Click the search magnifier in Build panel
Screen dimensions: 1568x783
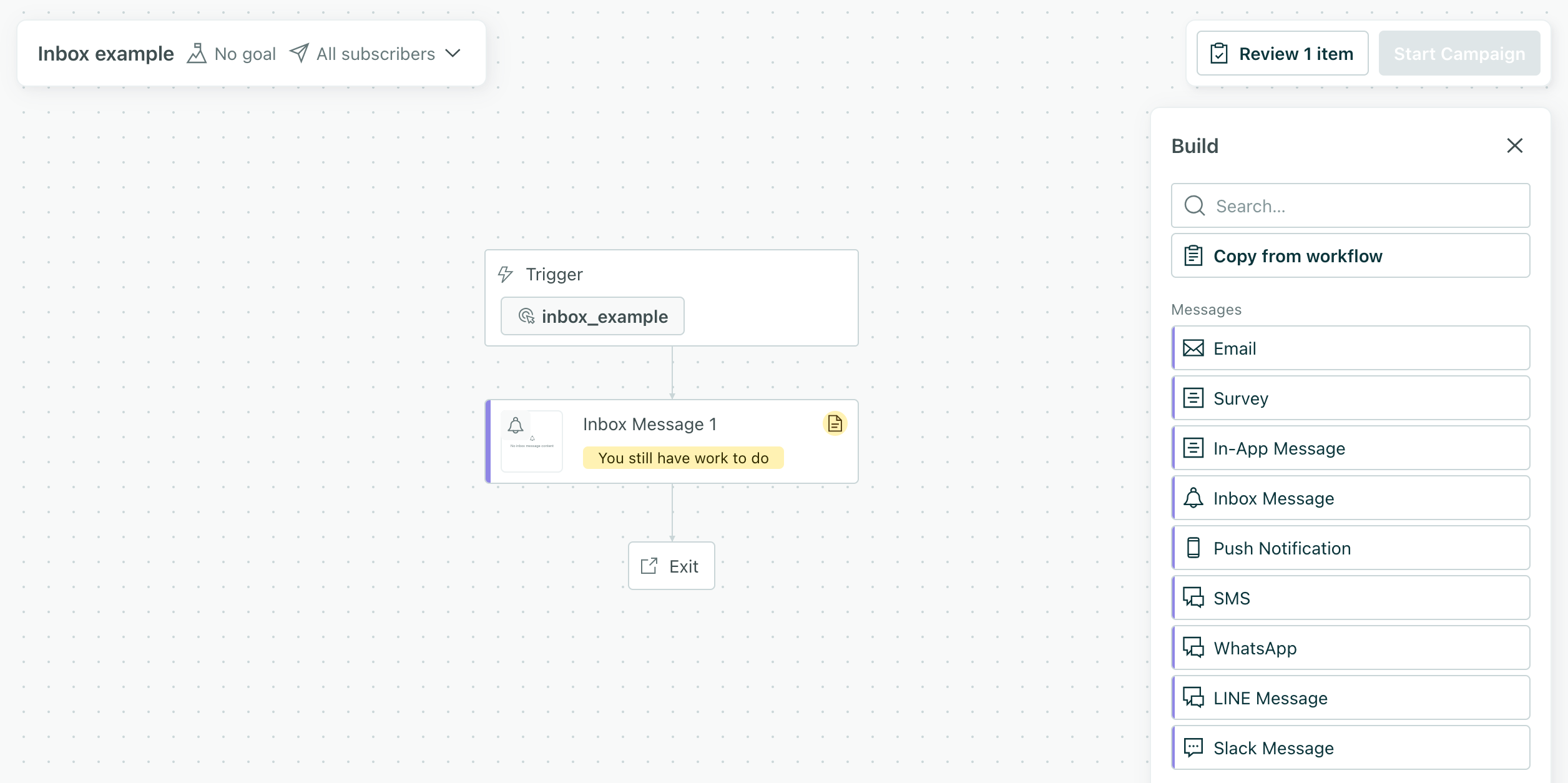coord(1195,205)
